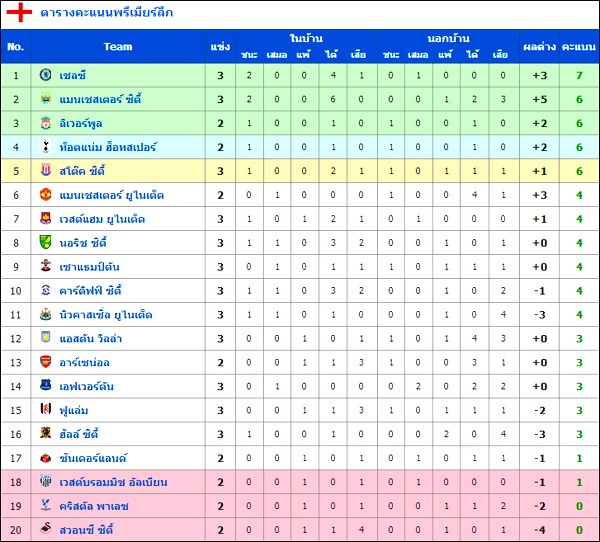
Task: Click the West Ham United crest icon
Action: tap(46, 219)
